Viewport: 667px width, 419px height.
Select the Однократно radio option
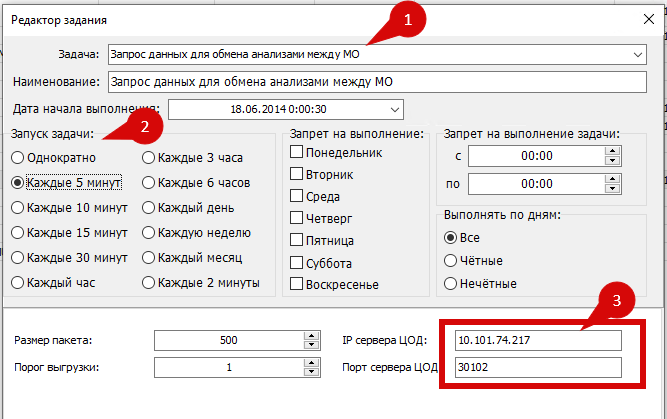coord(18,157)
